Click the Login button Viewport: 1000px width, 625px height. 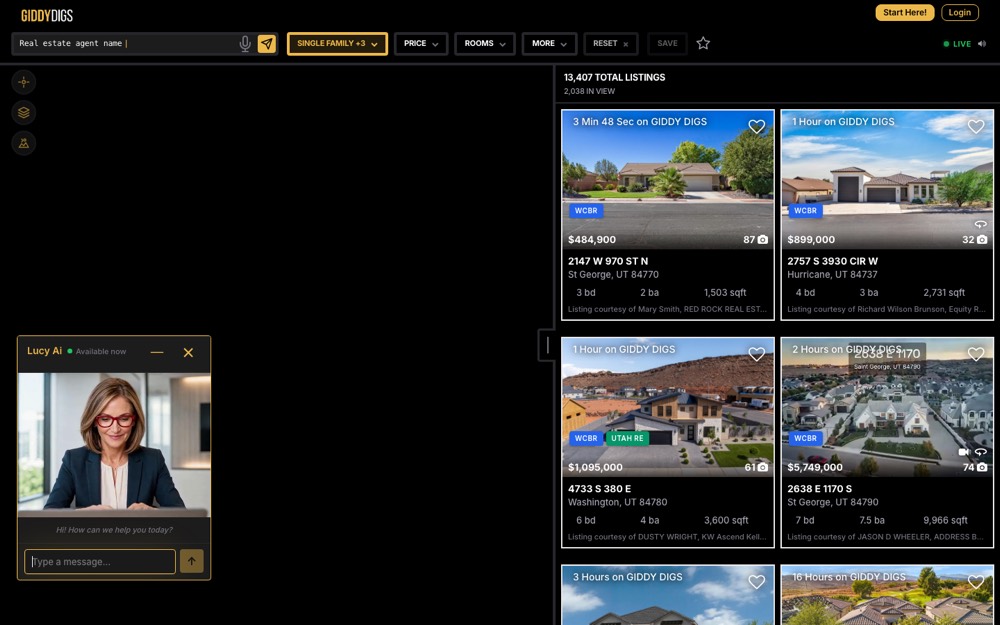pyautogui.click(x=959, y=13)
